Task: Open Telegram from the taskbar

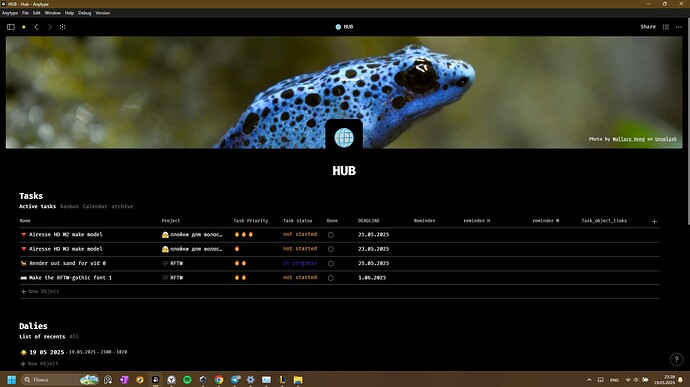Action: pos(235,380)
